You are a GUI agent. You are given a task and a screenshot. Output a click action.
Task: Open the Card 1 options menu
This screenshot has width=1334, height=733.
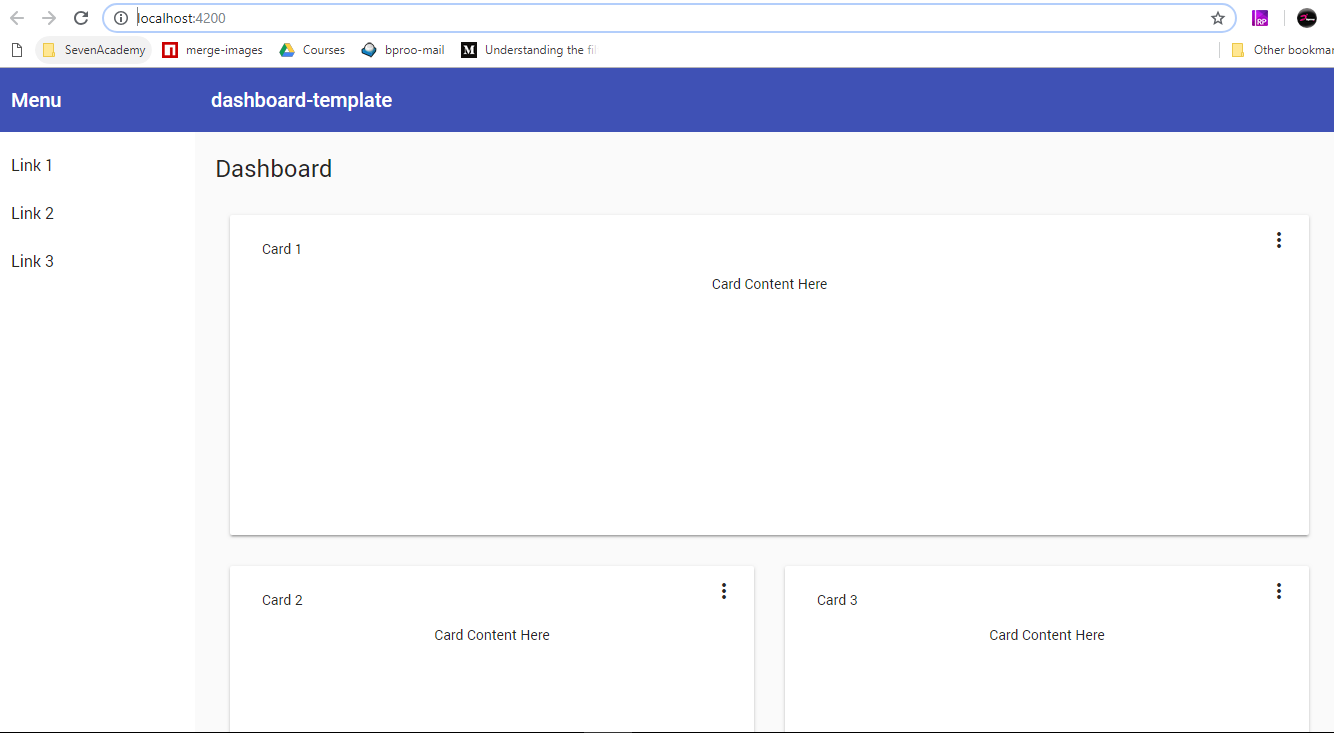point(1278,240)
